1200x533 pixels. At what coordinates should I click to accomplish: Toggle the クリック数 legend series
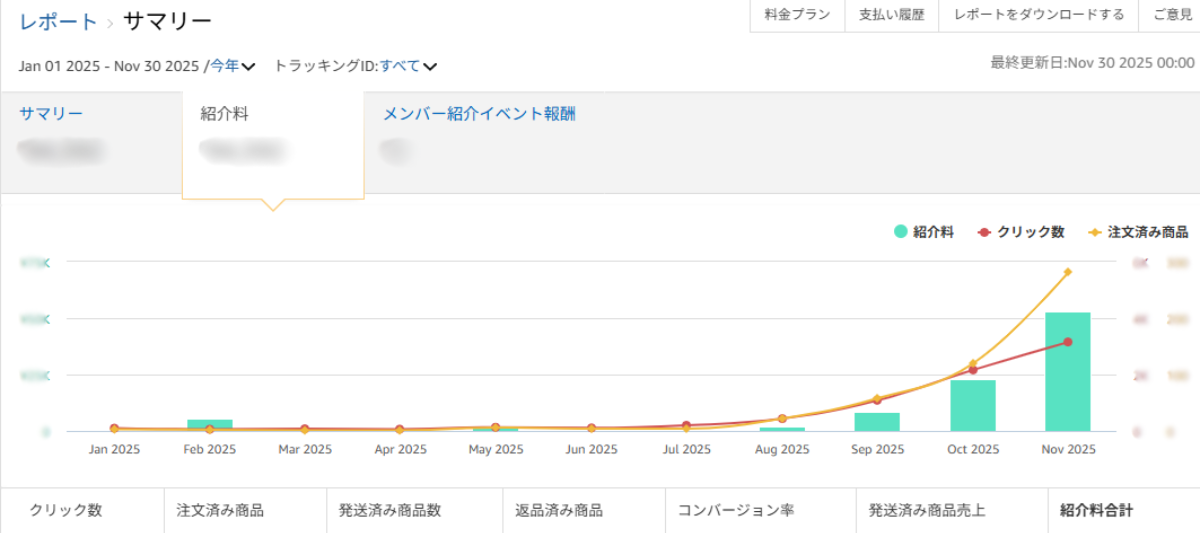[1021, 232]
